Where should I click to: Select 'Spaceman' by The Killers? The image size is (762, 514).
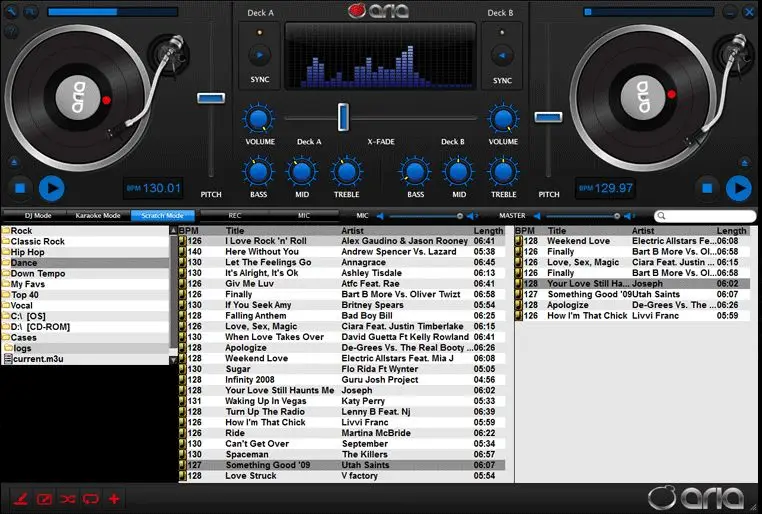[x=342, y=455]
